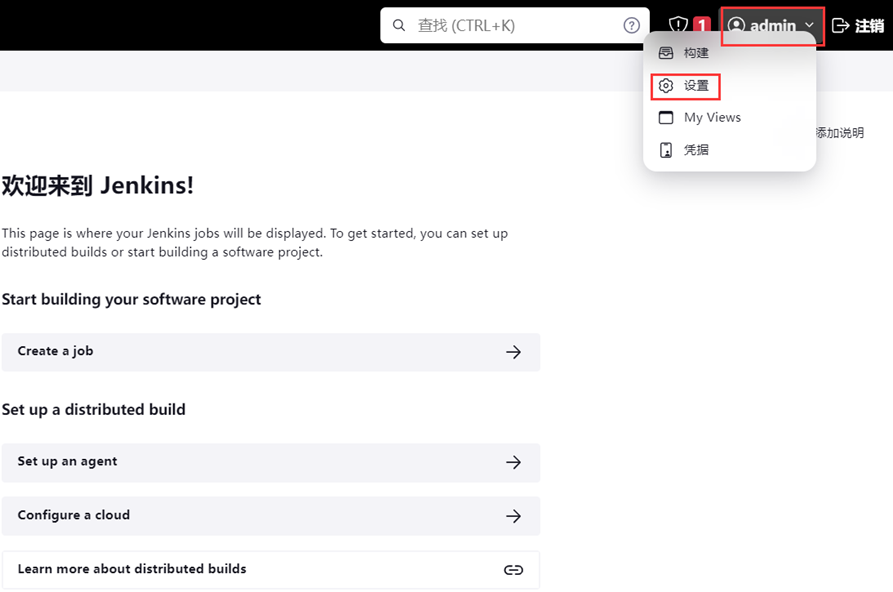Open Set up an agent
893x592 pixels.
point(271,462)
